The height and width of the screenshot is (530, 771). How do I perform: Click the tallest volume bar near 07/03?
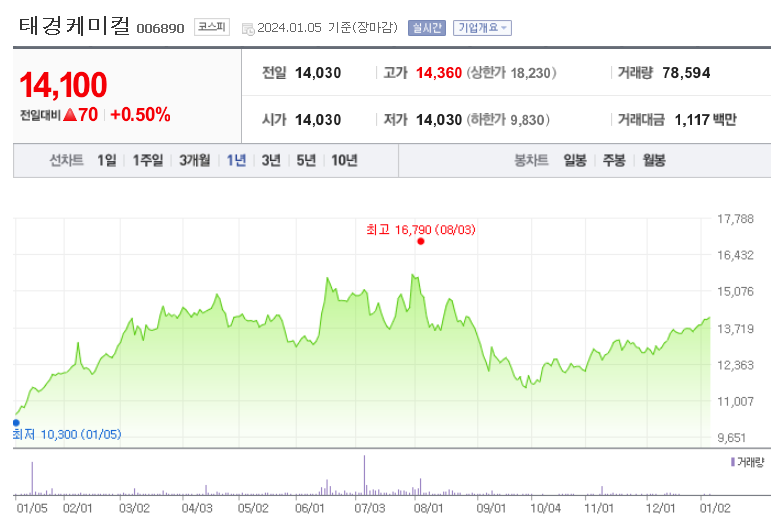coord(364,475)
